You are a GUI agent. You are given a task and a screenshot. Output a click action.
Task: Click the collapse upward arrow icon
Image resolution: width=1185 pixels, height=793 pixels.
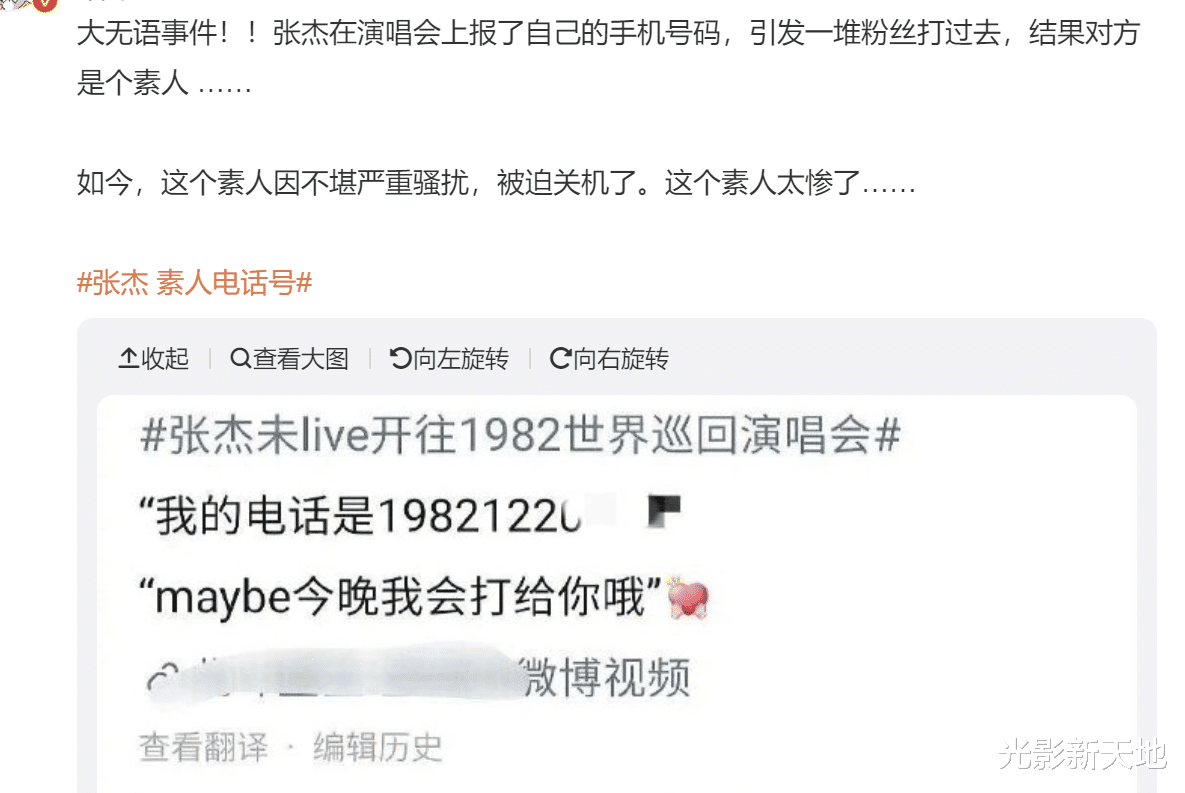click(128, 358)
